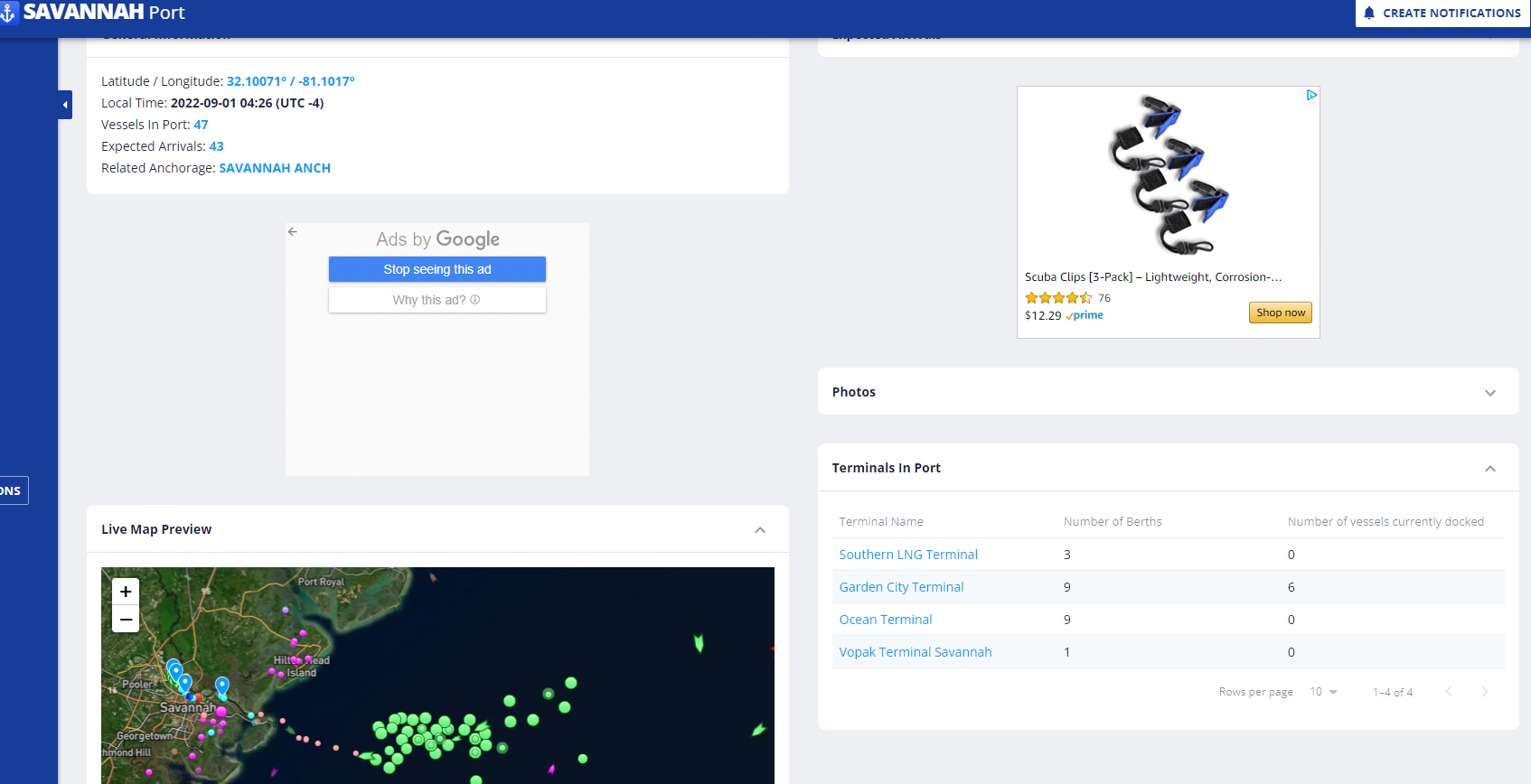This screenshot has width=1531, height=784.
Task: Zoom in on the live map
Action: 126,592
